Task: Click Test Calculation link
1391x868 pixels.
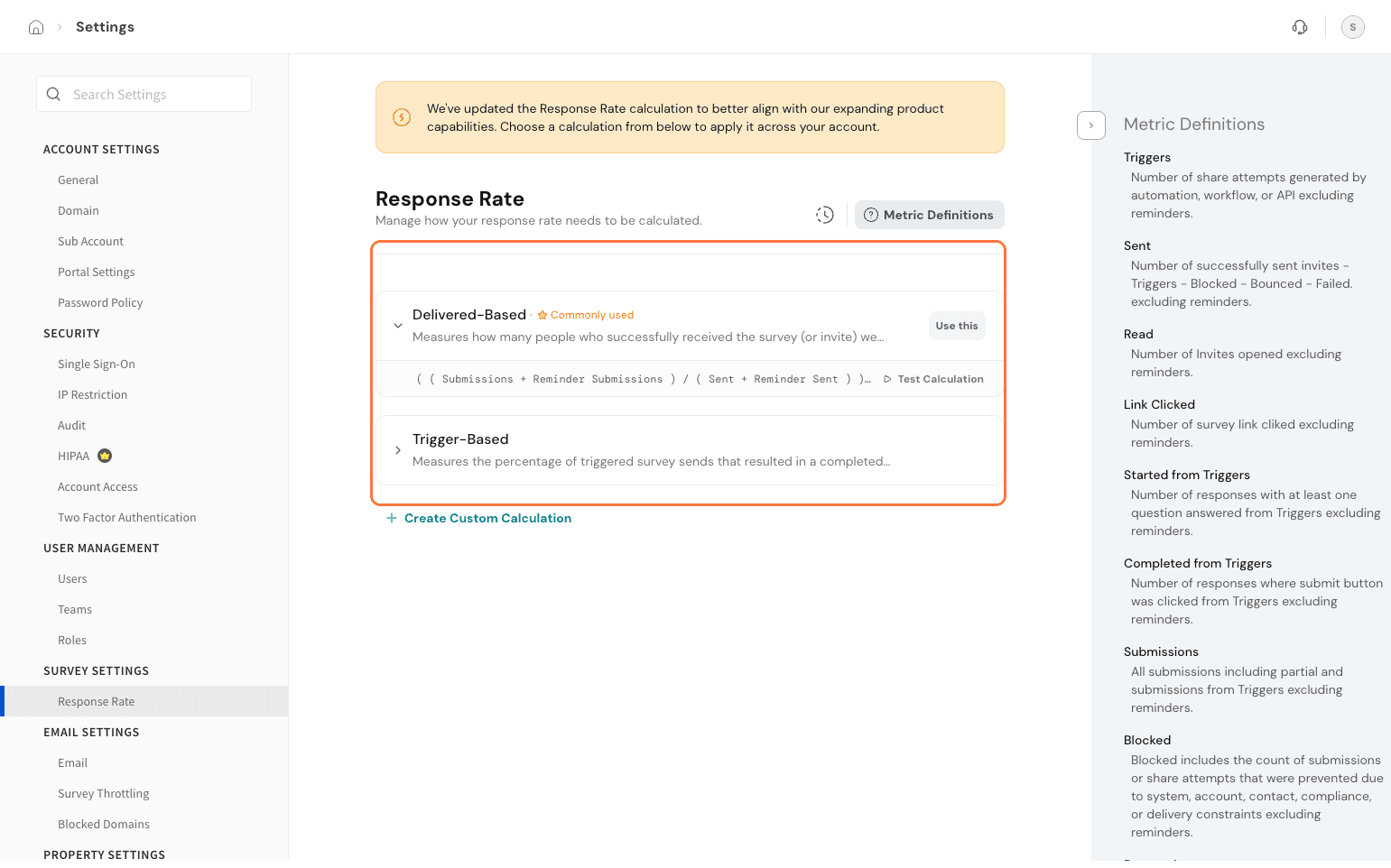Action: (x=940, y=379)
